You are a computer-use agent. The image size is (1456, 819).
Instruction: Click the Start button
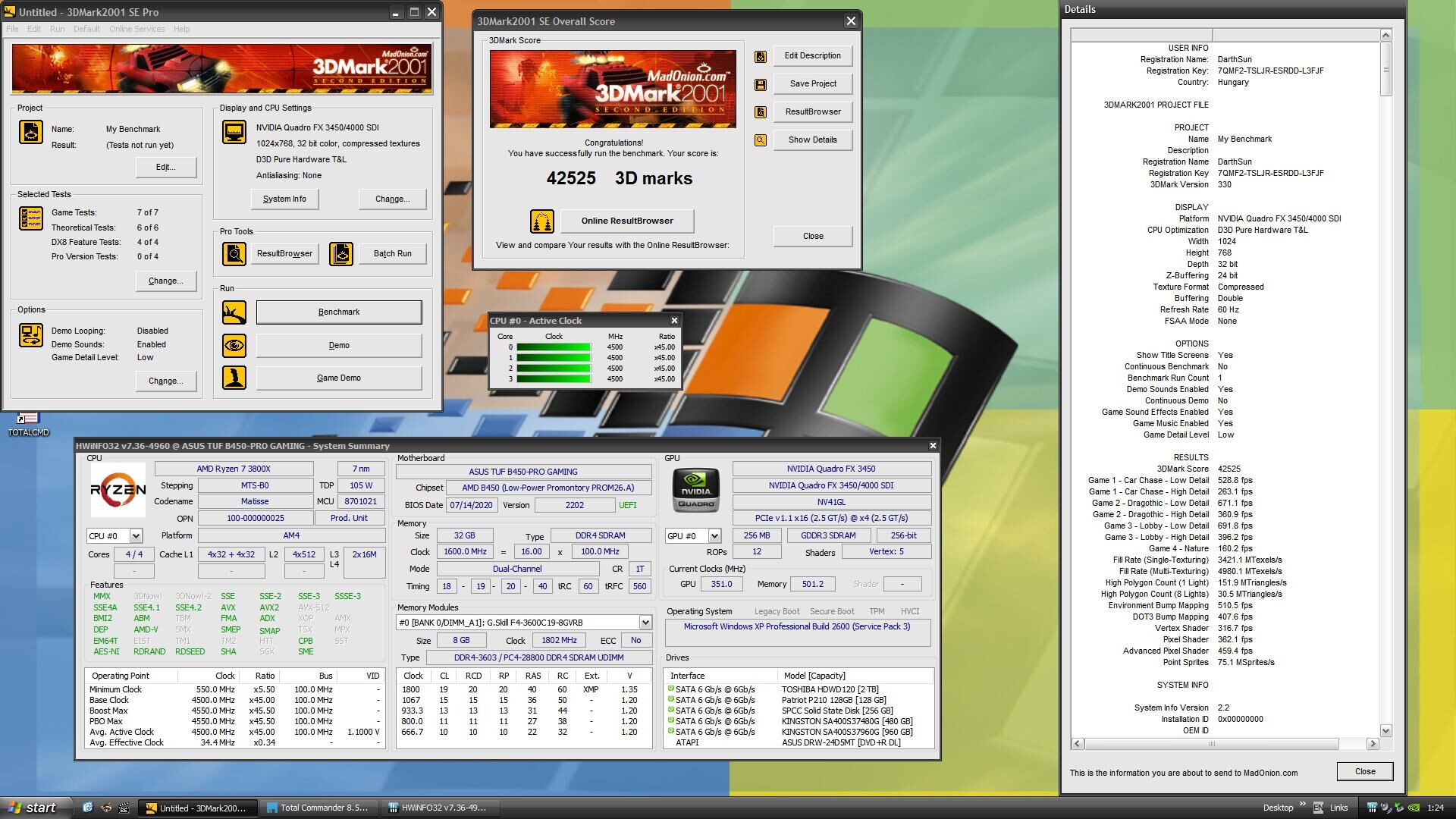(36, 808)
